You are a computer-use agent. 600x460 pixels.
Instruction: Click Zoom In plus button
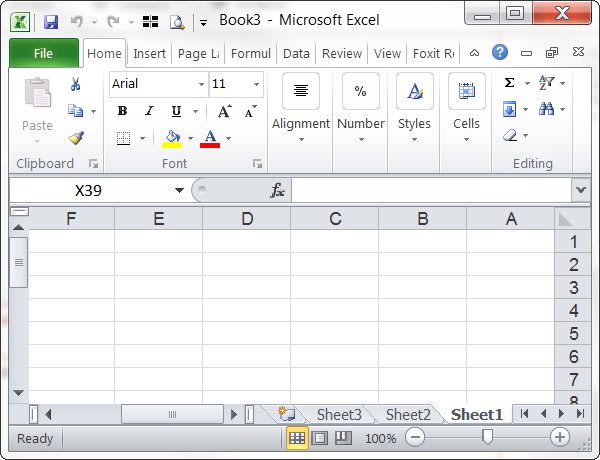[x=559, y=437]
